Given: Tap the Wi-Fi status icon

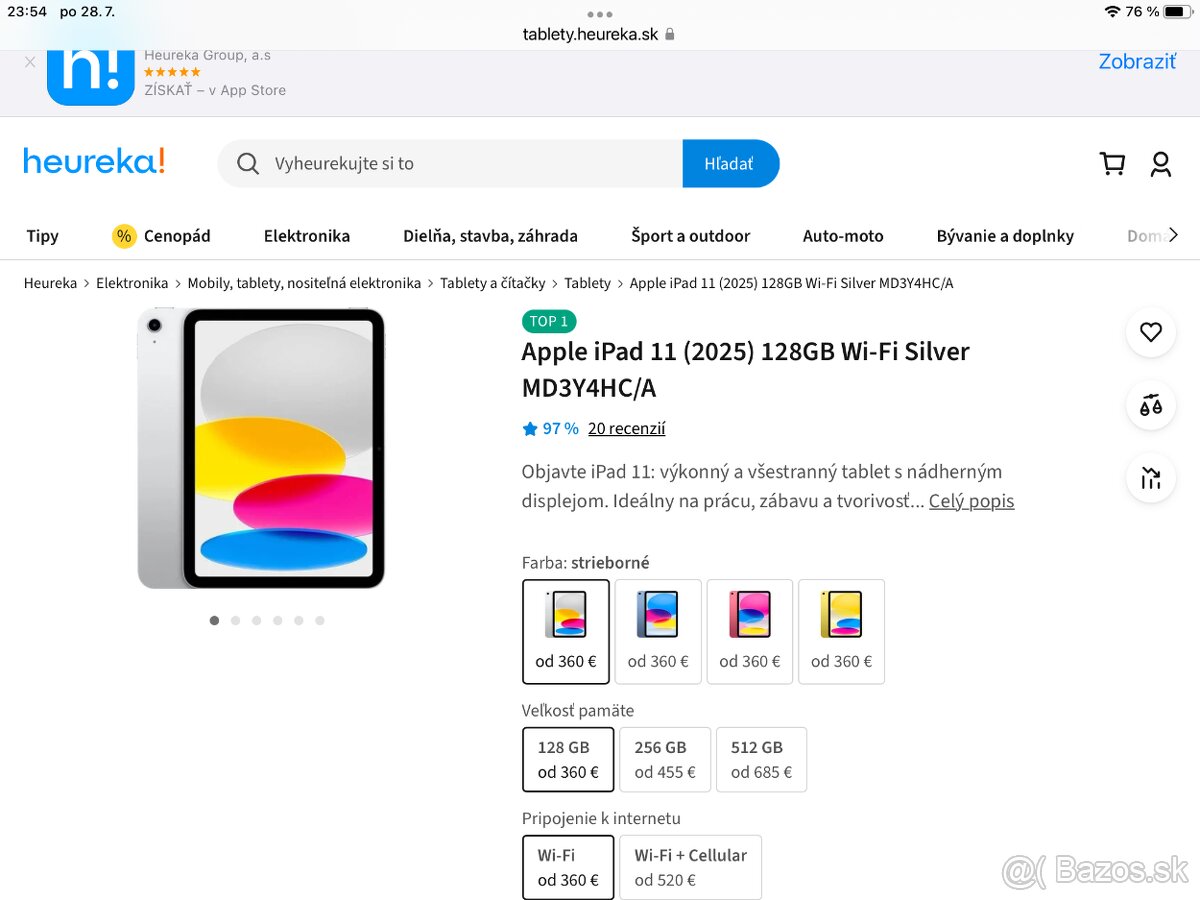Looking at the screenshot, I should click(x=1112, y=11).
